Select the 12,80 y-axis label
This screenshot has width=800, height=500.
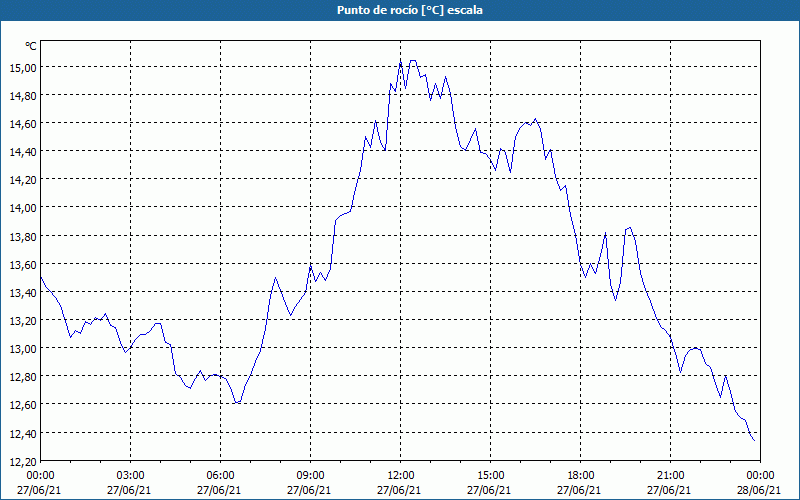(23, 377)
